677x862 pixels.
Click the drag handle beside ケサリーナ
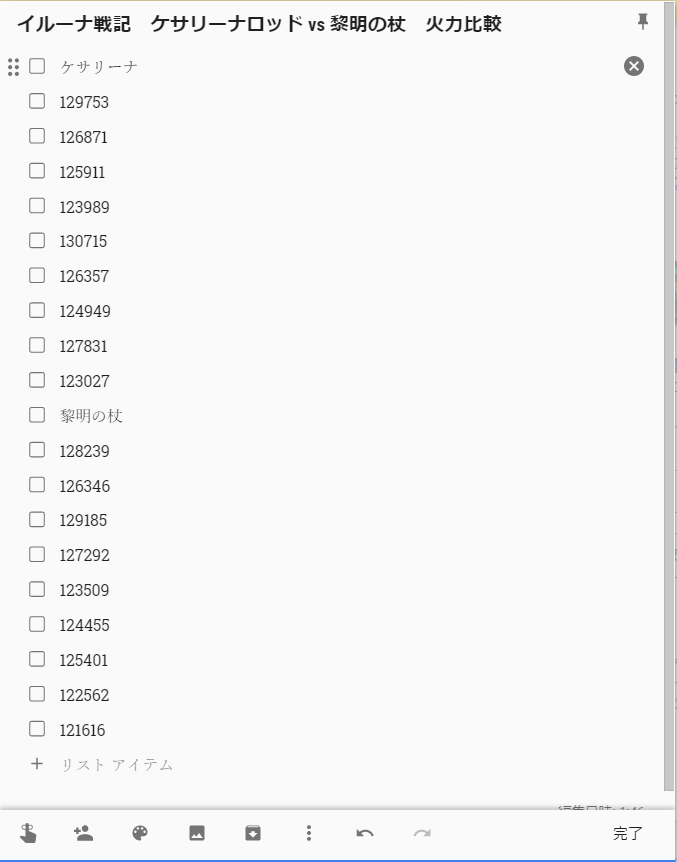coord(13,67)
